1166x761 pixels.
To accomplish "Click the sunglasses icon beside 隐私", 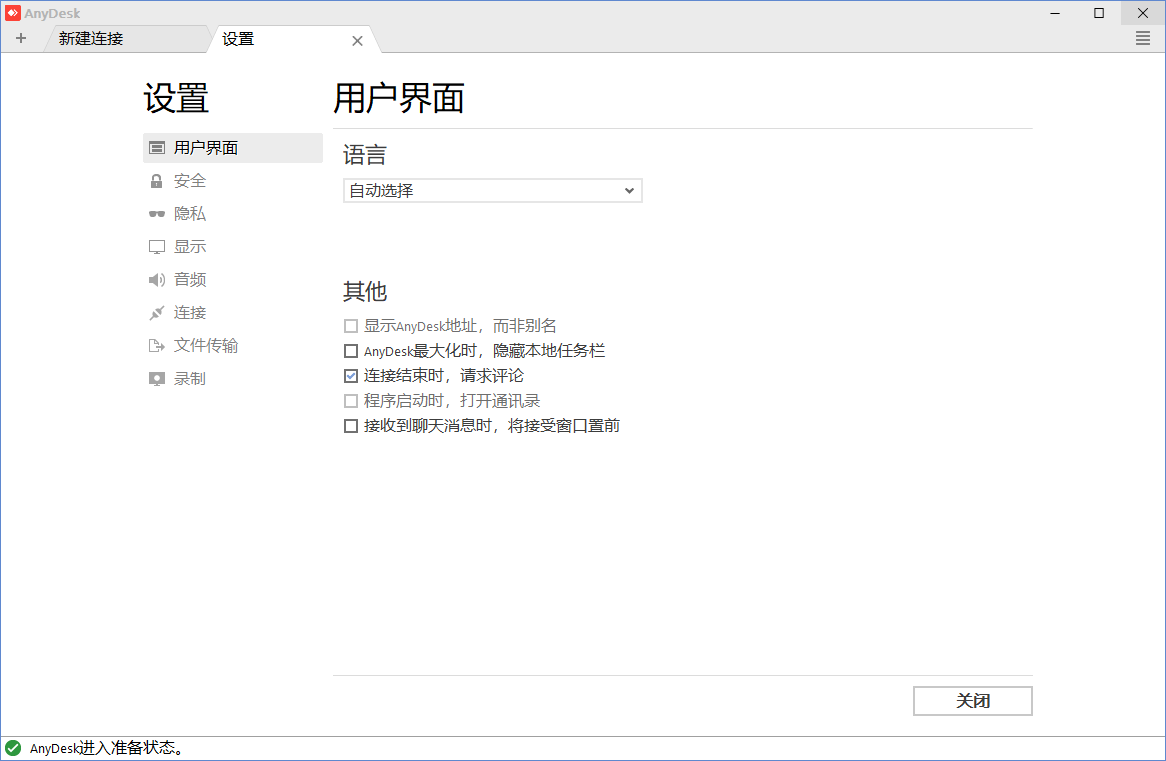I will 157,214.
